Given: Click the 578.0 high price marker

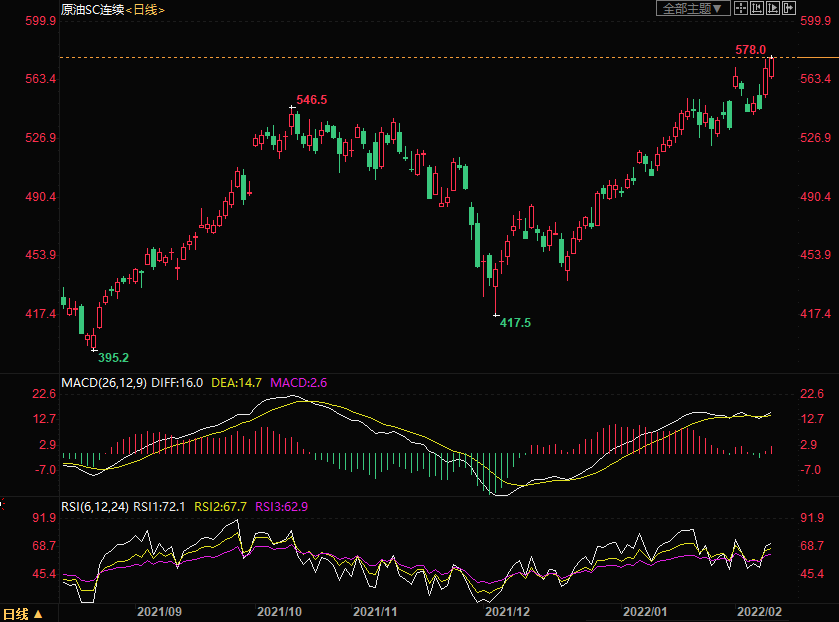Looking at the screenshot, I should click(750, 49).
